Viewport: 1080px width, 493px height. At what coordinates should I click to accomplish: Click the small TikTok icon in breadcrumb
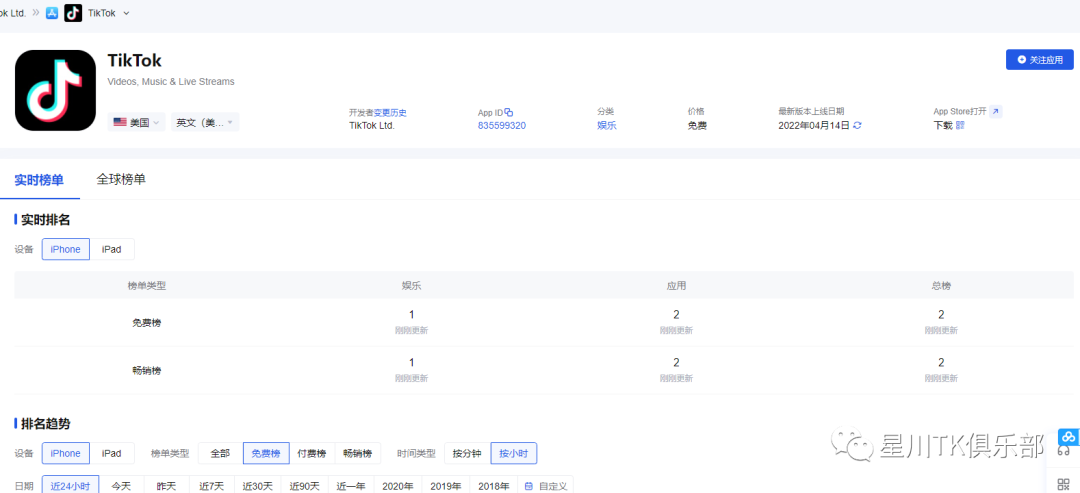point(73,12)
